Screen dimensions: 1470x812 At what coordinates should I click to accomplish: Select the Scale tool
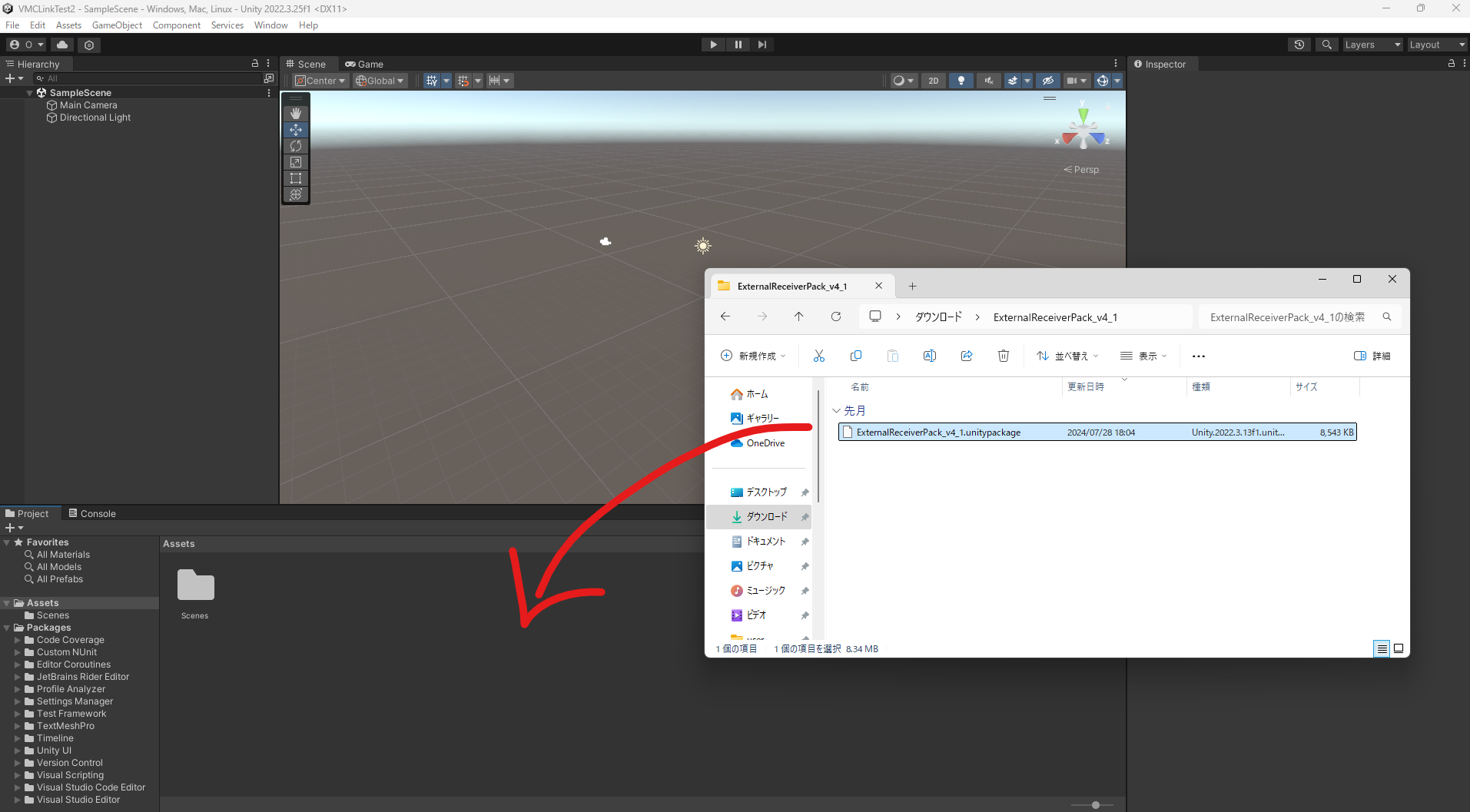coord(295,162)
